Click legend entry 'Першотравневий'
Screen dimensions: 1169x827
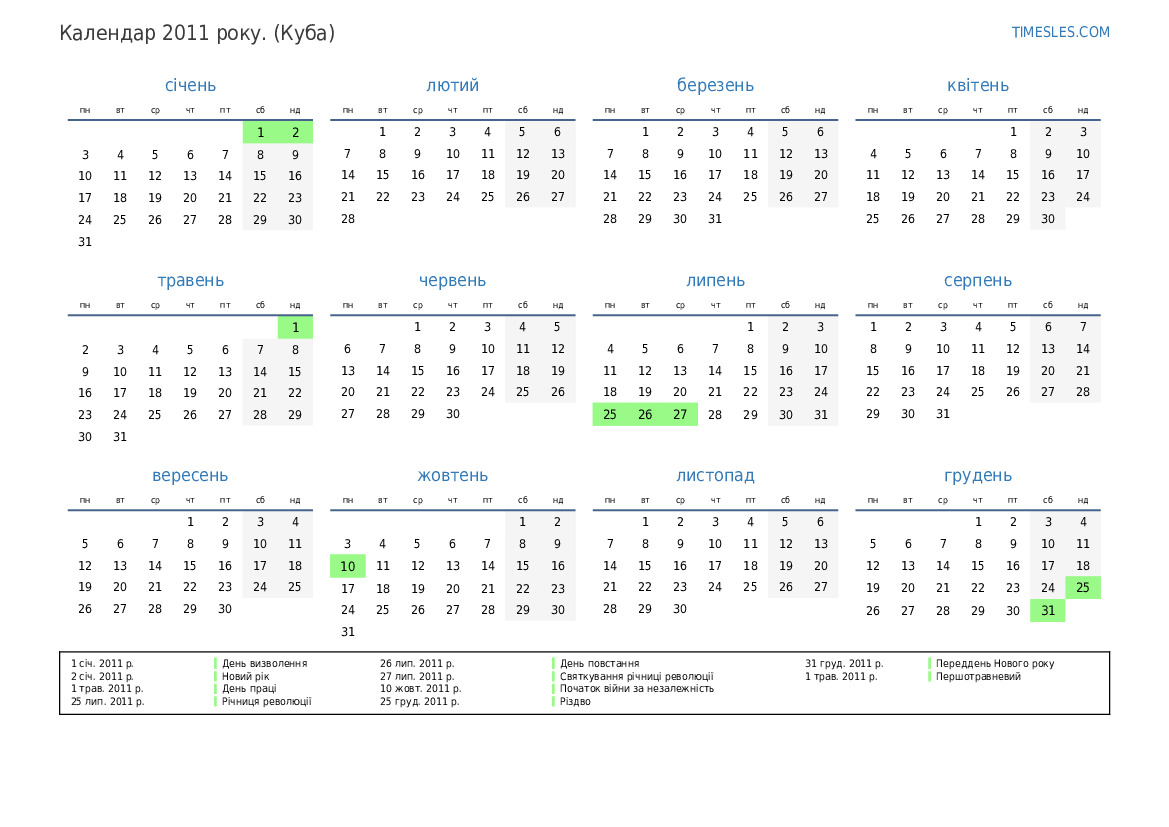click(978, 676)
